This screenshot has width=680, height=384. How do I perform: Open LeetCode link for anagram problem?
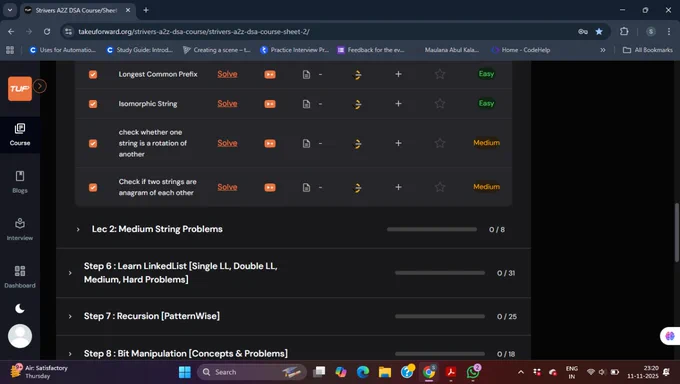tap(357, 187)
